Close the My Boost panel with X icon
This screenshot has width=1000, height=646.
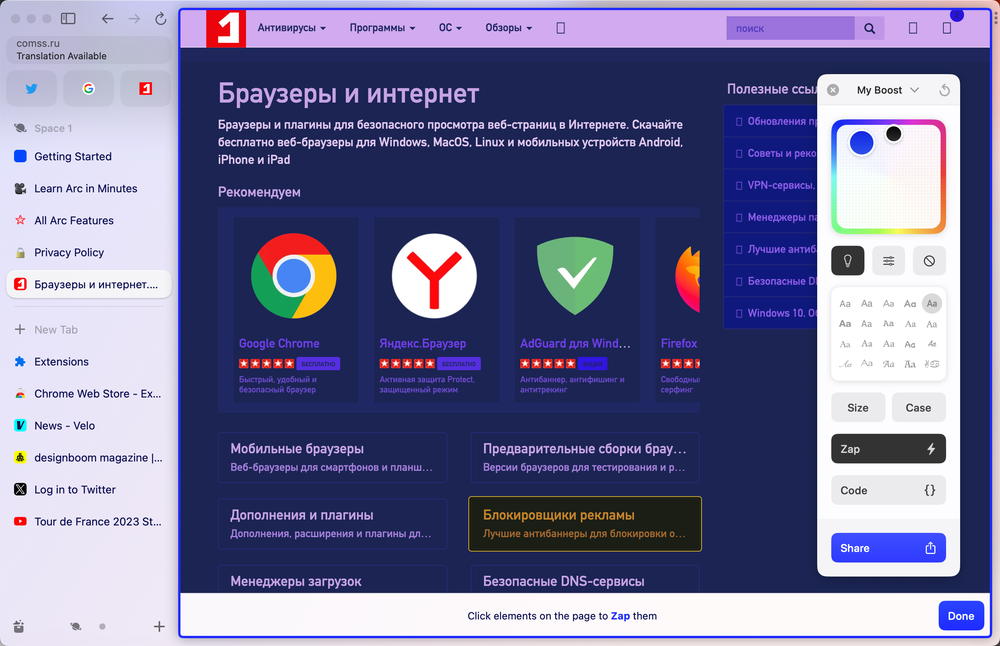(833, 90)
